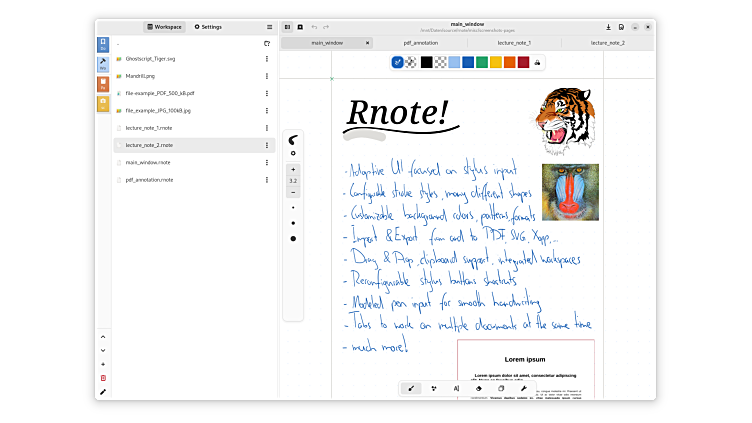Switch to the pdf_annotation tab
This screenshot has width=752, height=423.
coord(421,43)
